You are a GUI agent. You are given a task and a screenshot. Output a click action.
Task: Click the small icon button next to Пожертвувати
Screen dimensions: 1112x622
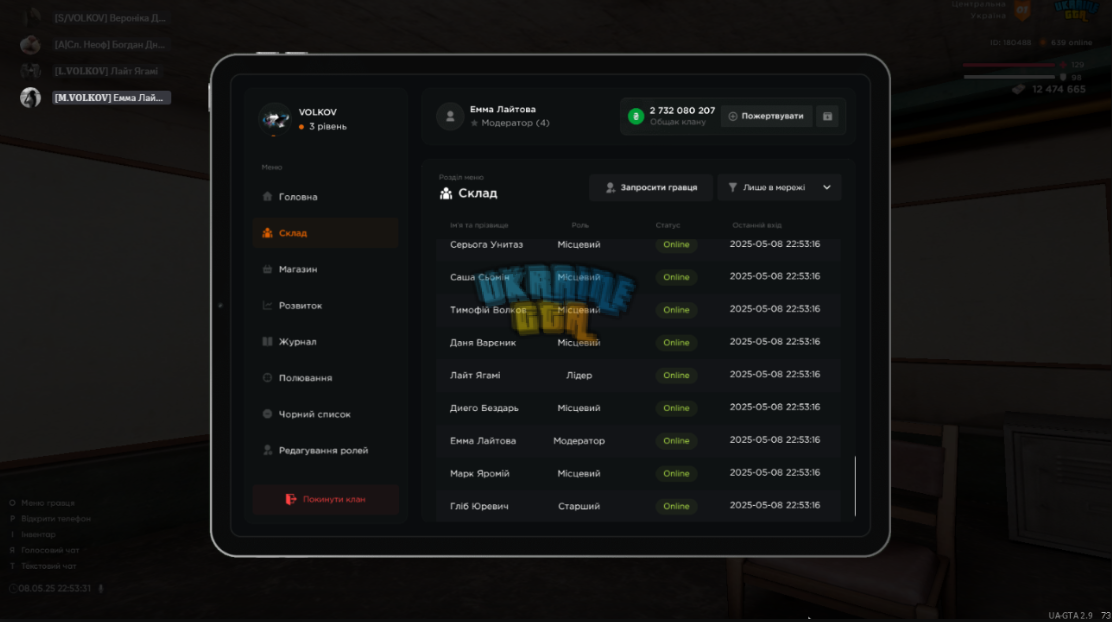827,116
